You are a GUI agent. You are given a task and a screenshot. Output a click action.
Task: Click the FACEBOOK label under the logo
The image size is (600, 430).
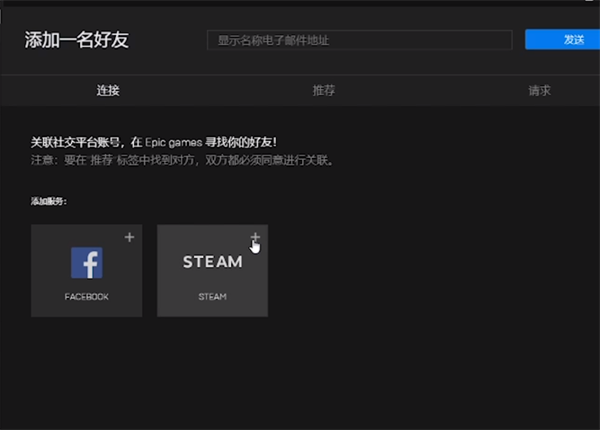point(86,296)
